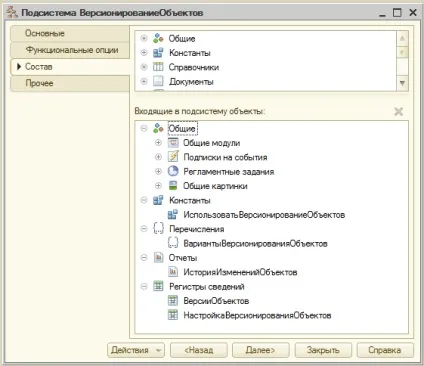The height and width of the screenshot is (366, 424).
Task: Expand Константы in the upper tree
Action: coord(144,53)
